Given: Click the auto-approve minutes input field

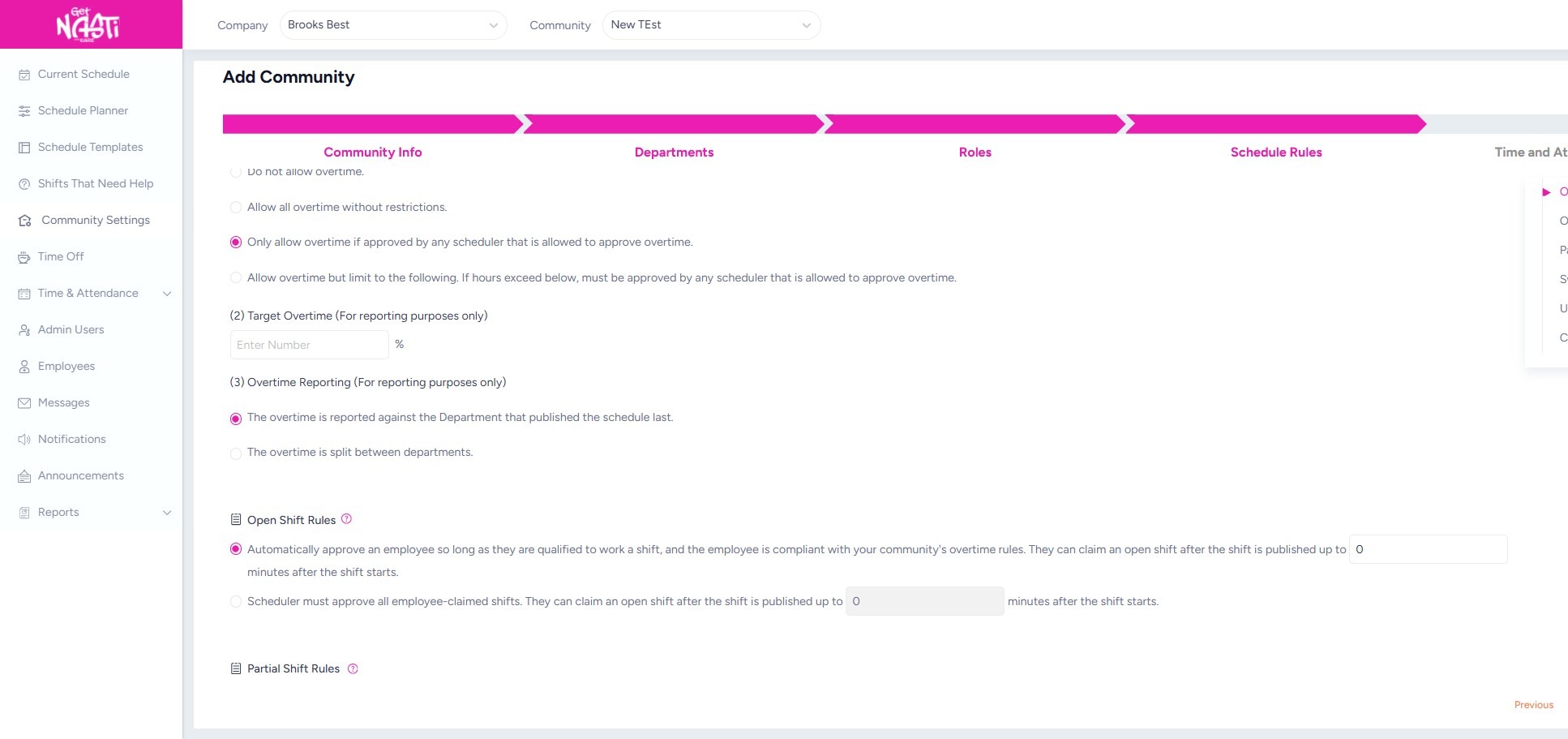Looking at the screenshot, I should coord(1429,549).
